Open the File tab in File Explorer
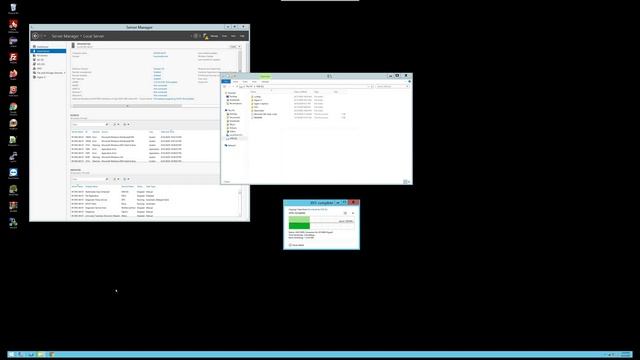 pos(226,82)
